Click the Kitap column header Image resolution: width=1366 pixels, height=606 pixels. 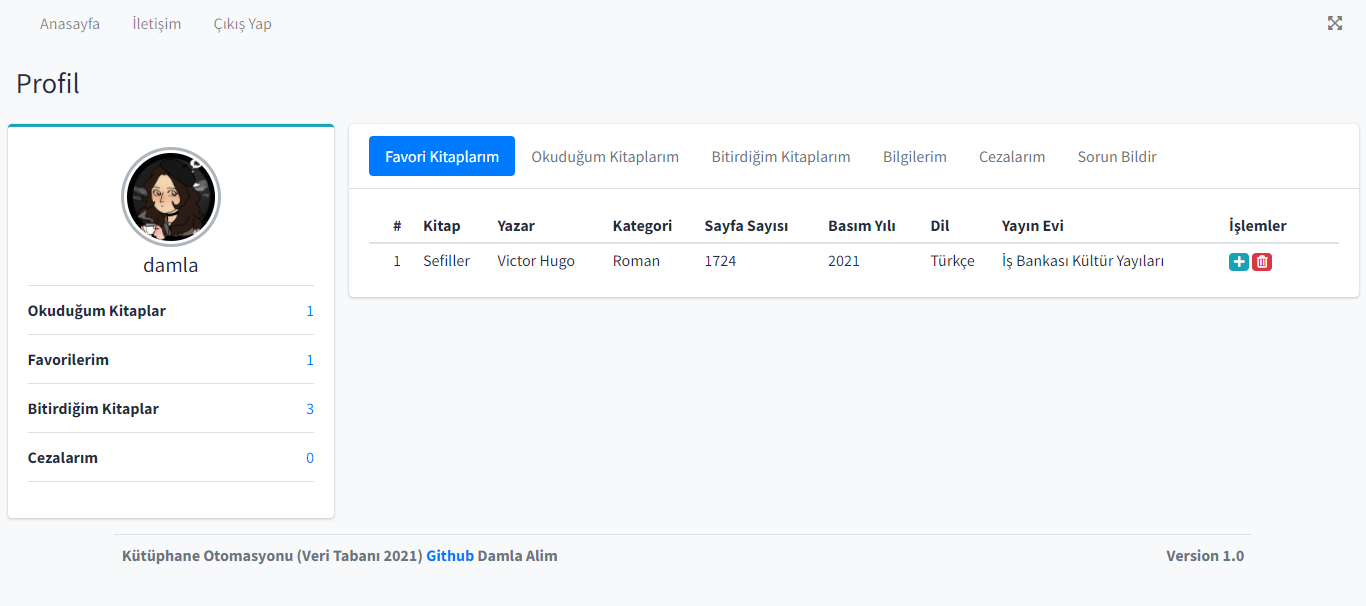pos(442,226)
